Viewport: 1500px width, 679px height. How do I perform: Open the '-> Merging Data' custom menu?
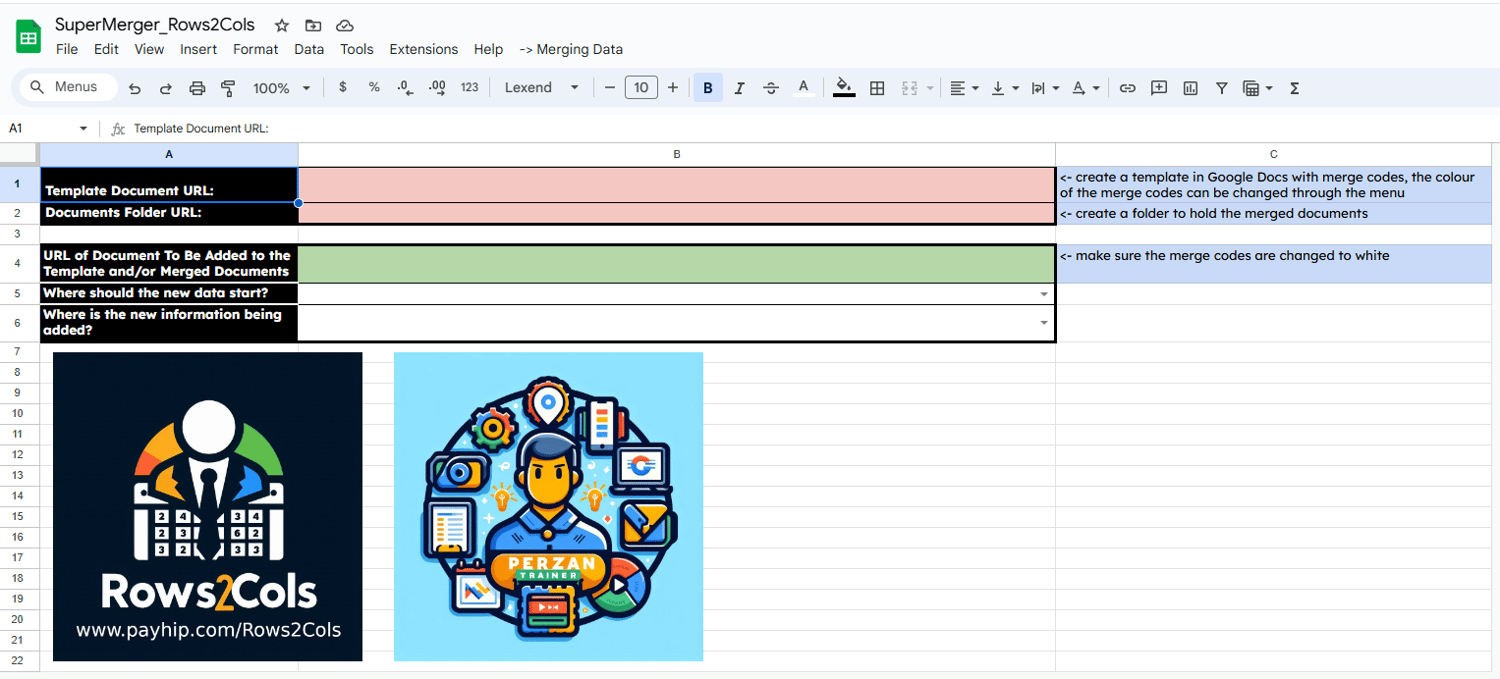(571, 49)
